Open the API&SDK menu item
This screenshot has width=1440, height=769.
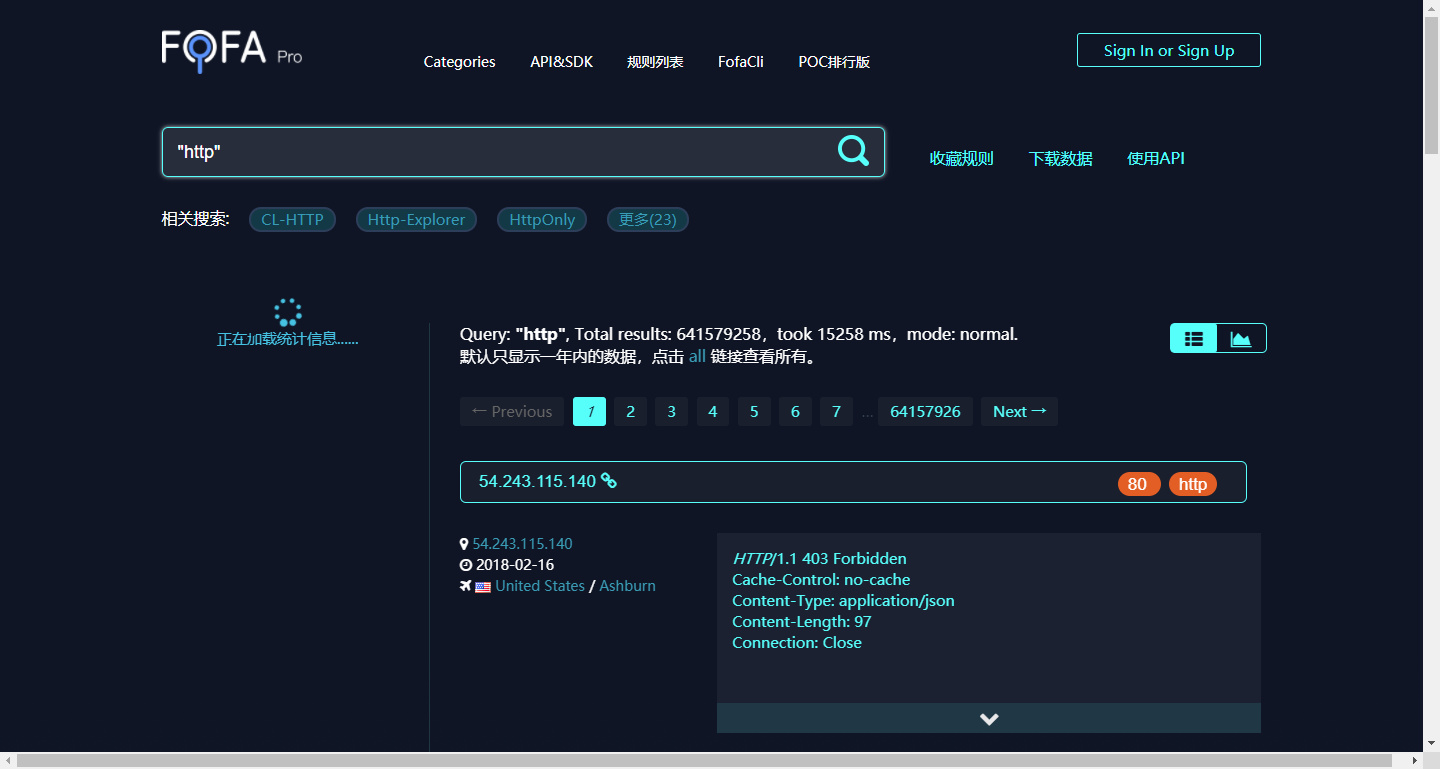[561, 62]
